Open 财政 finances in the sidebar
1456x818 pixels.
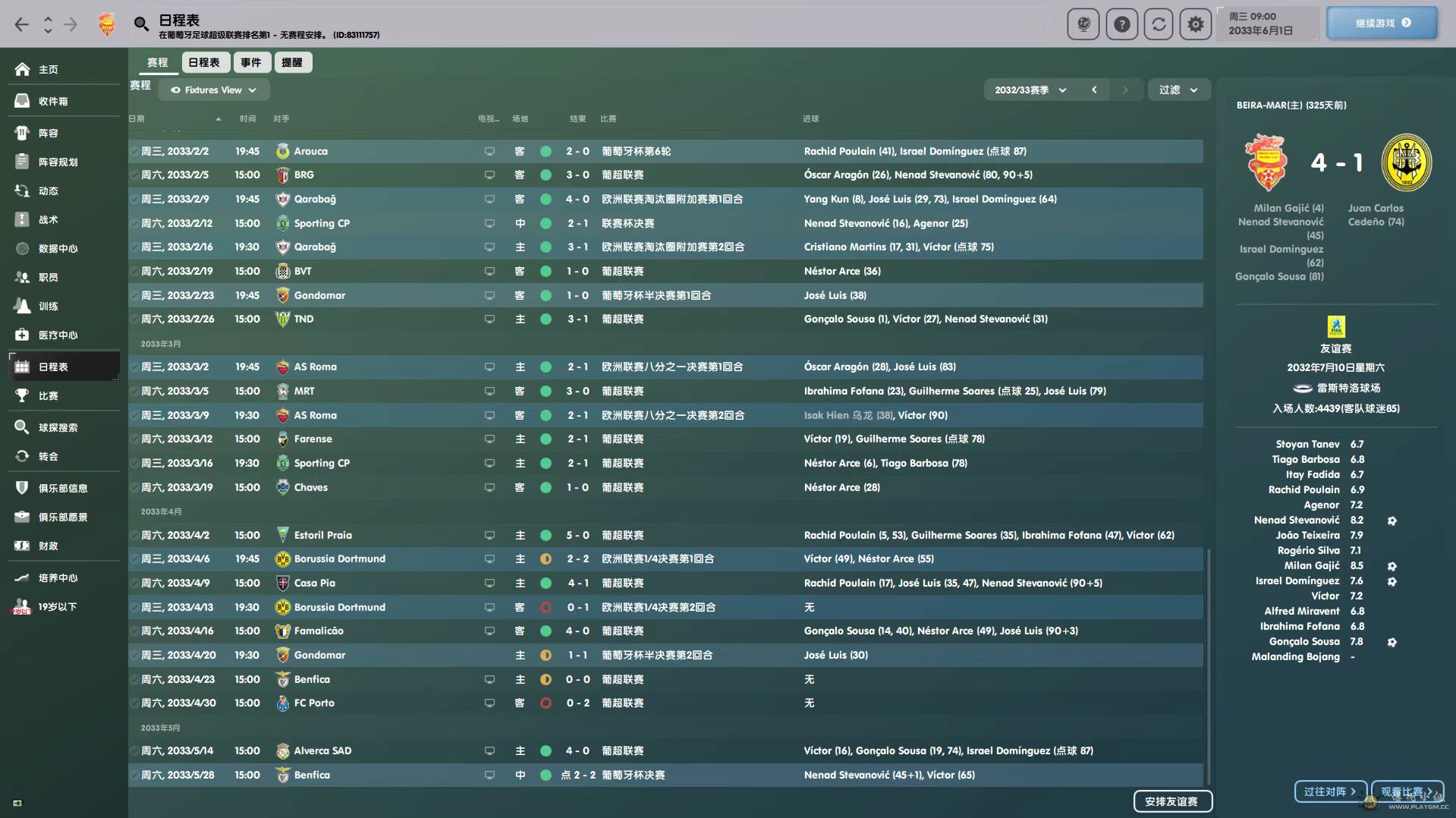click(48, 546)
